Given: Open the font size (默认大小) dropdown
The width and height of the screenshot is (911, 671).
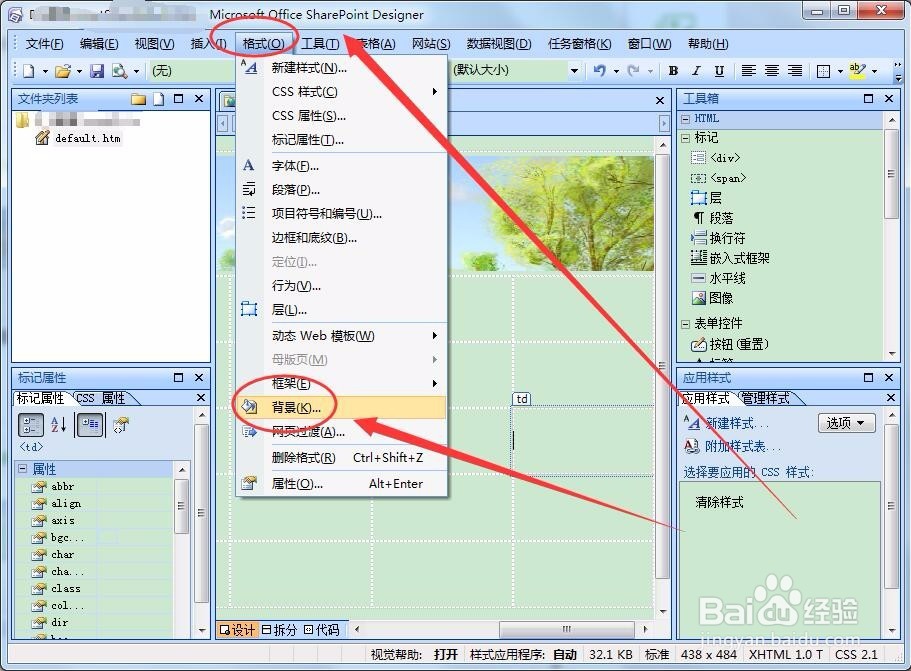Looking at the screenshot, I should [574, 71].
